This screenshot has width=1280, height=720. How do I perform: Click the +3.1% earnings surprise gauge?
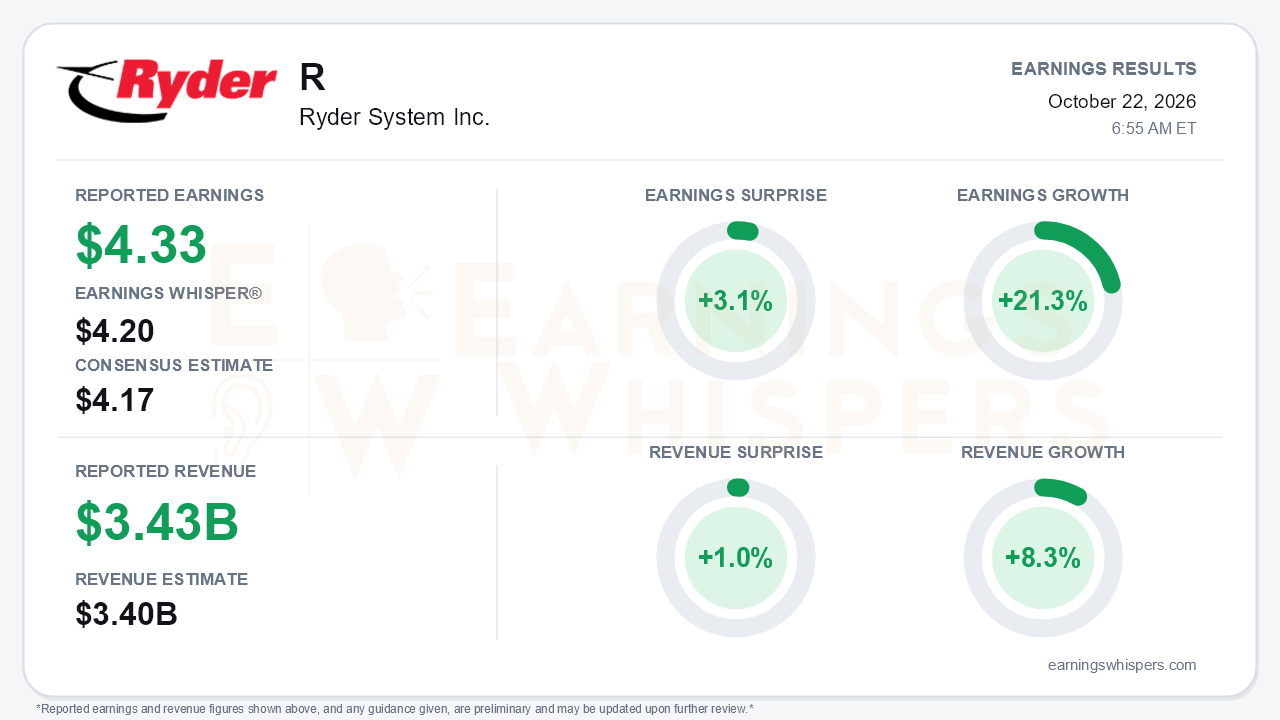pos(736,301)
